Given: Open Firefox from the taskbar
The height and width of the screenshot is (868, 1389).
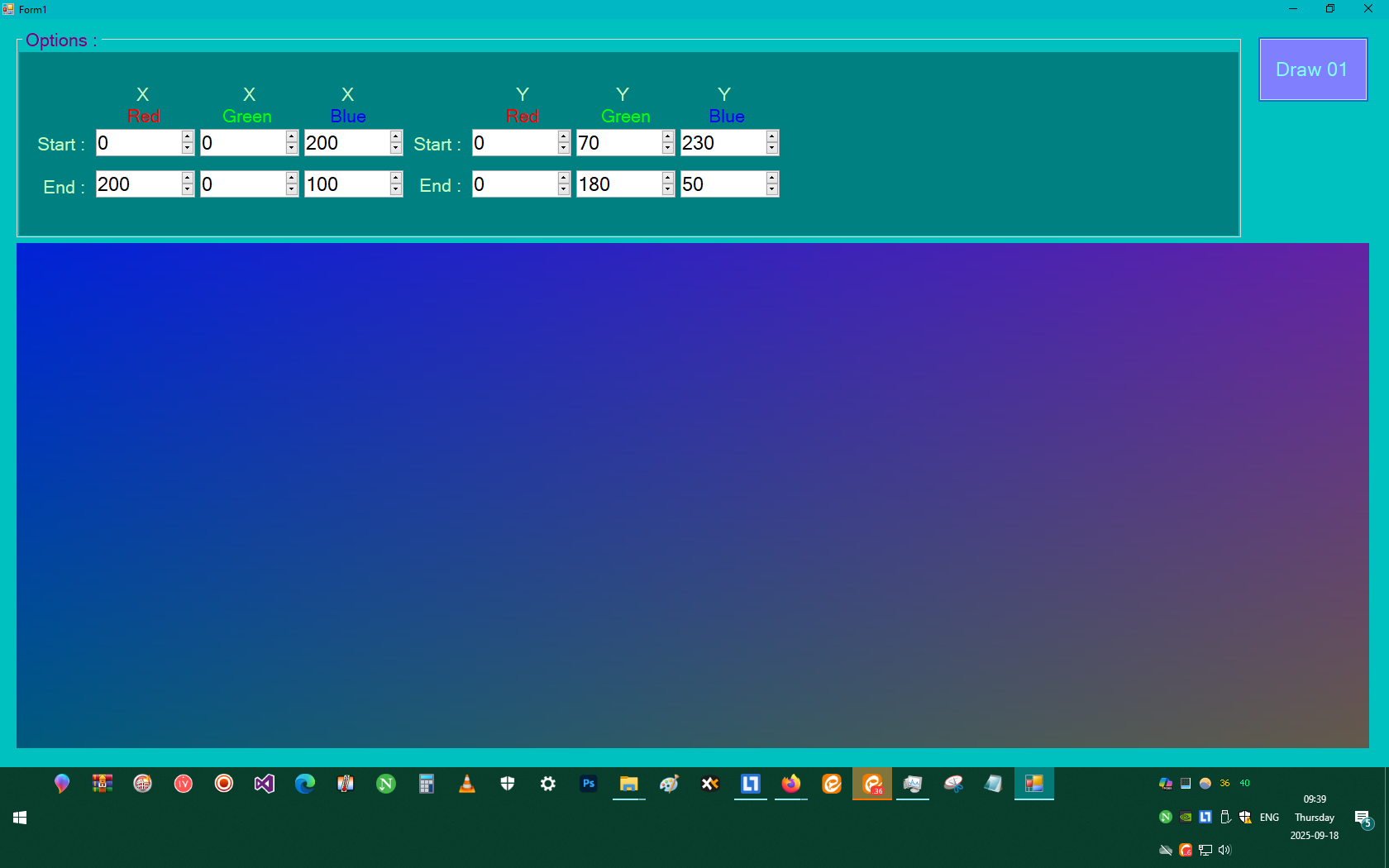Looking at the screenshot, I should (x=790, y=784).
